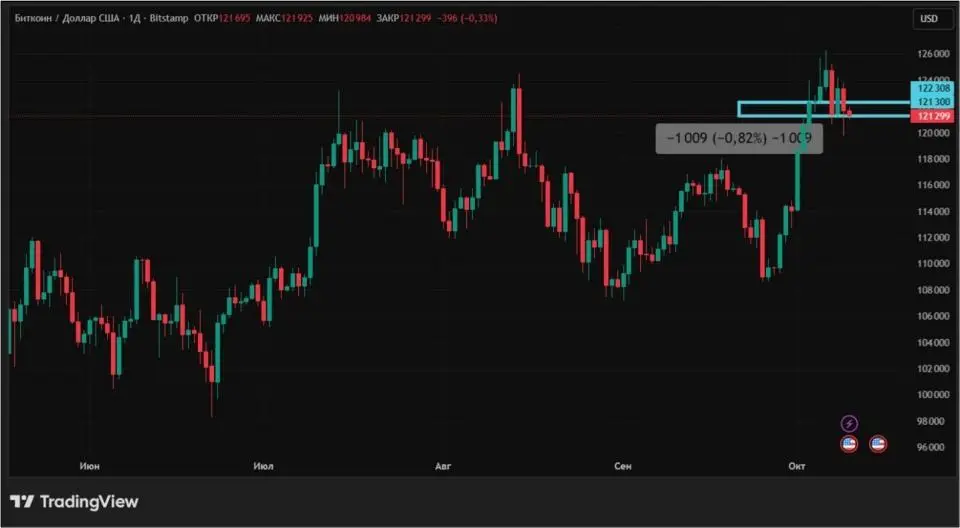Click the blue 122 308 price label
The width and height of the screenshot is (960, 528).
[x=930, y=89]
